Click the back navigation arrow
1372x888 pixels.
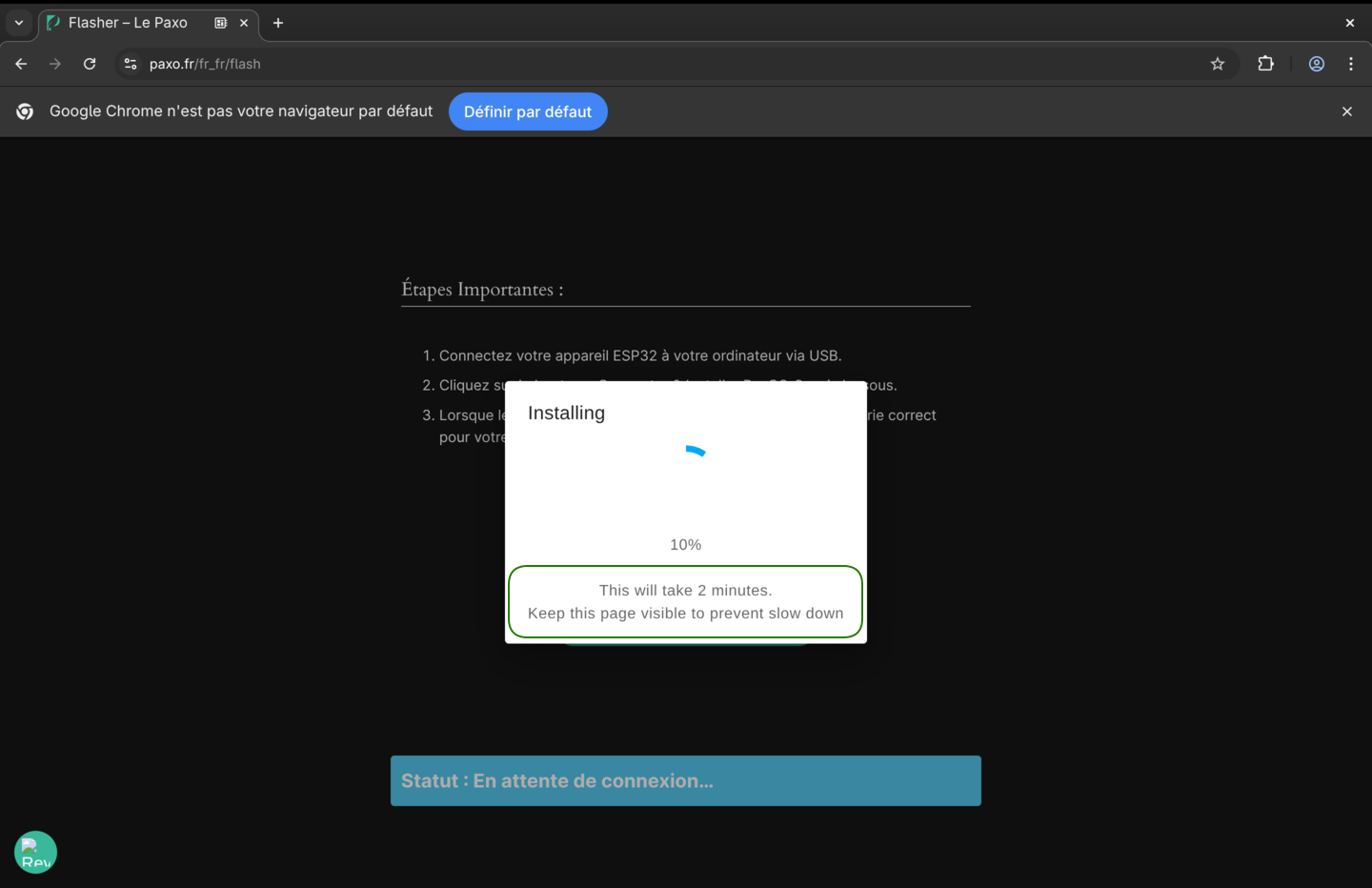tap(21, 64)
